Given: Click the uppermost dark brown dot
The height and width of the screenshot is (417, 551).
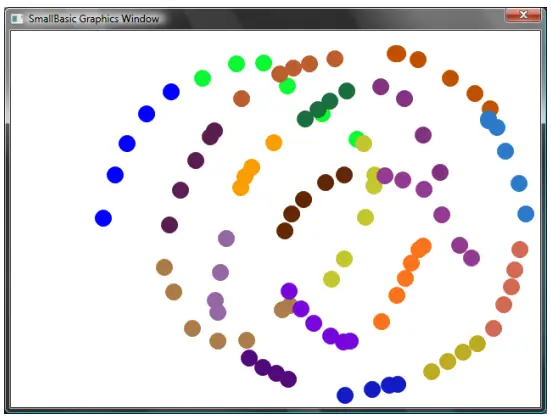Looking at the screenshot, I should tap(344, 175).
